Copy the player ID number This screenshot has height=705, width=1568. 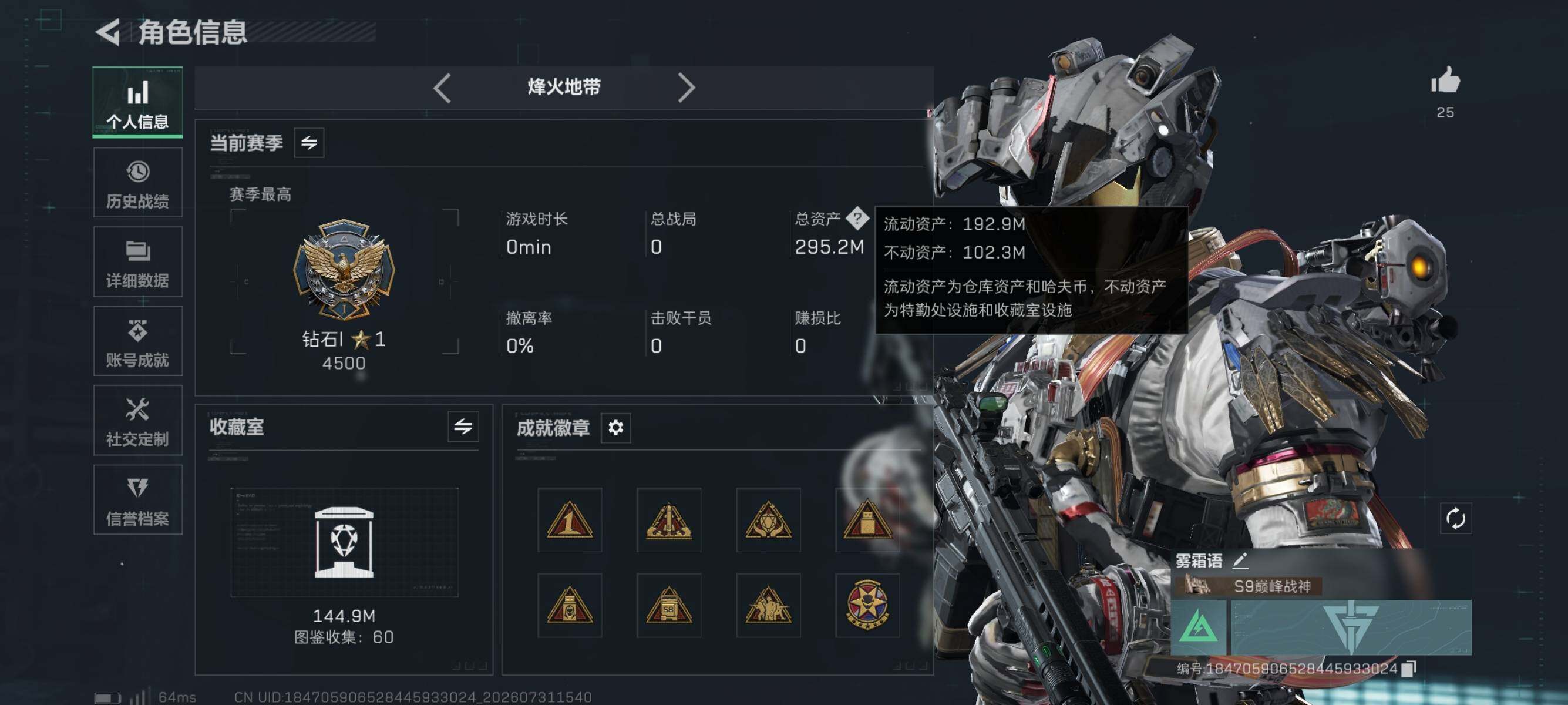(x=1407, y=669)
